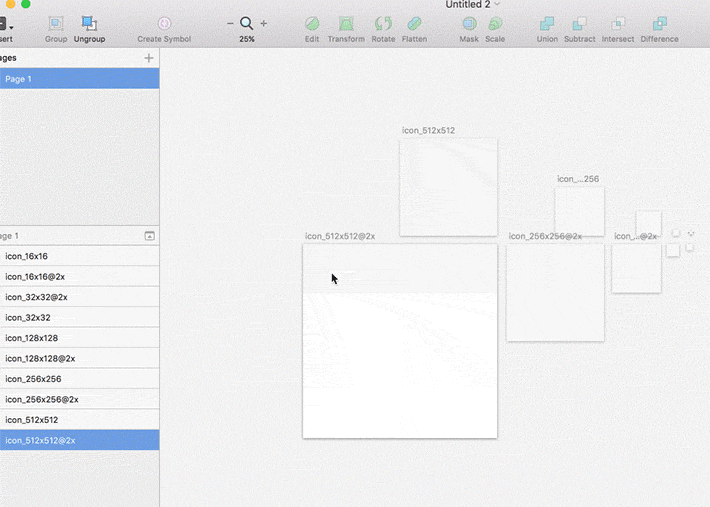The image size is (710, 507).
Task: Click the Create Symbol icon
Action: tap(164, 24)
